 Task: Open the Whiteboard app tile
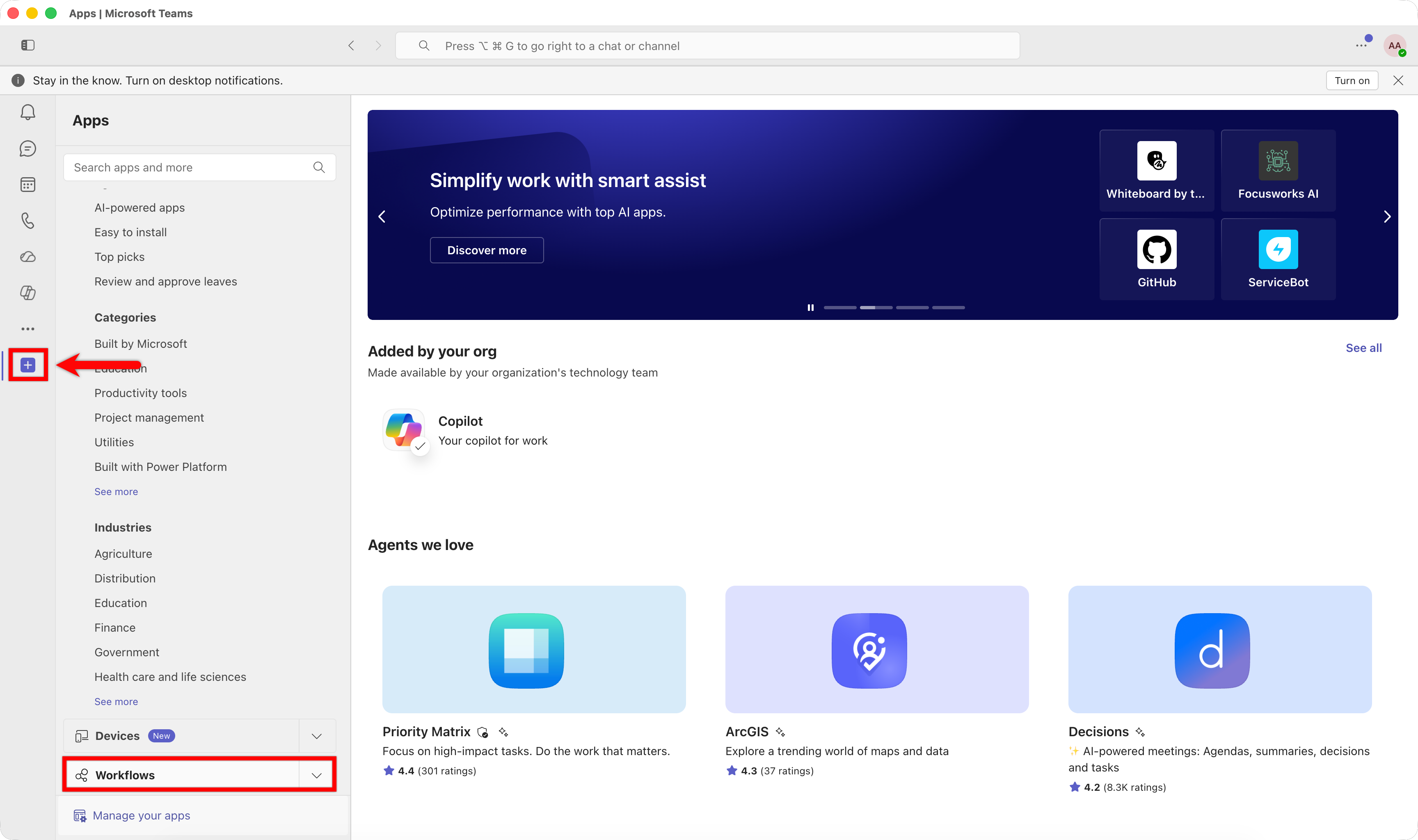(x=1157, y=171)
